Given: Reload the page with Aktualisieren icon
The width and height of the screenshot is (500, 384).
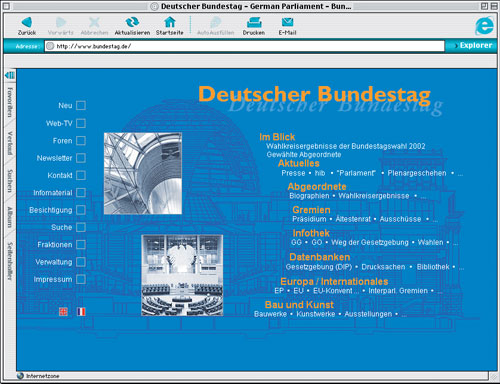Looking at the screenshot, I should click(x=132, y=22).
